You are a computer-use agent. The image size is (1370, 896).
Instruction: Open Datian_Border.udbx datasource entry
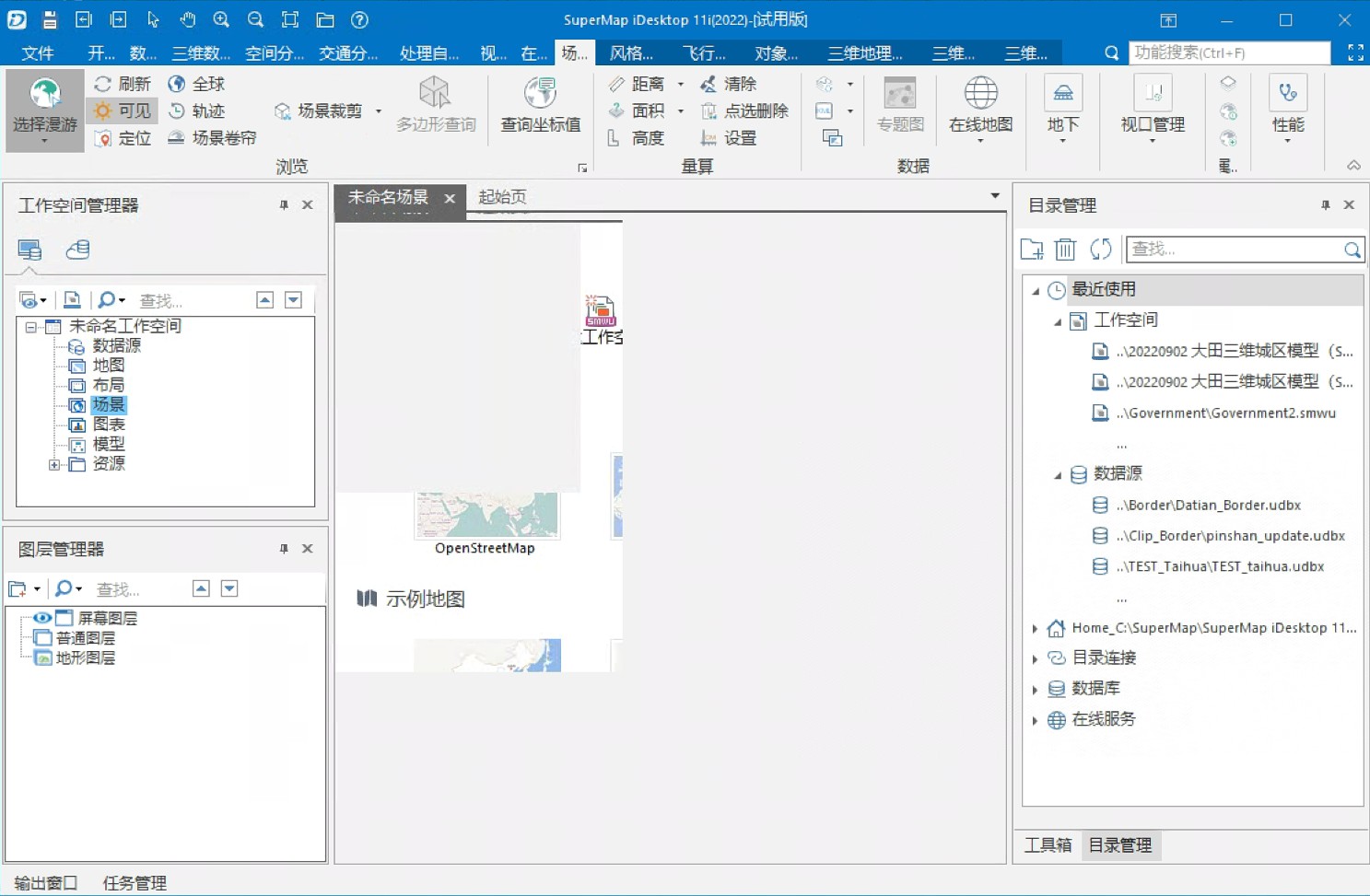coord(1207,506)
